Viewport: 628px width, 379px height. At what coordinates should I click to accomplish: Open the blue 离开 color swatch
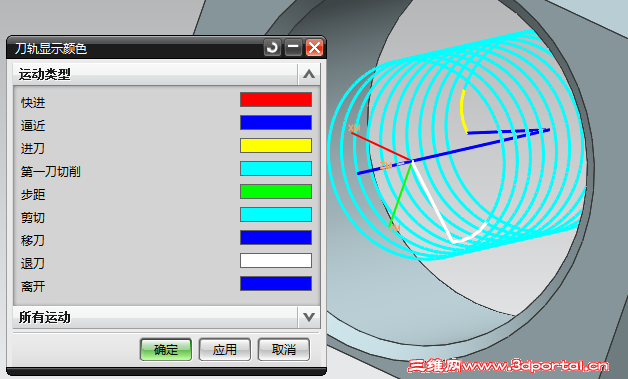click(276, 283)
